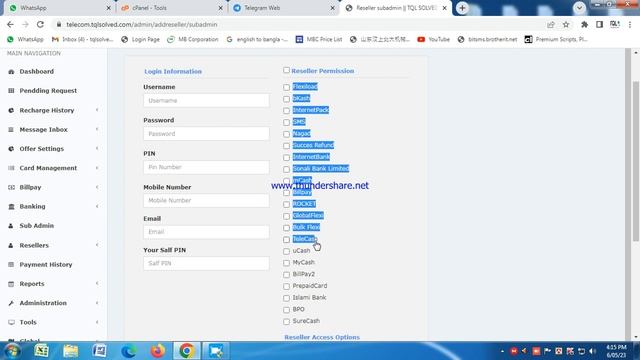640x360 pixels.
Task: Expand the Banking submenu arrow
Action: point(97,207)
